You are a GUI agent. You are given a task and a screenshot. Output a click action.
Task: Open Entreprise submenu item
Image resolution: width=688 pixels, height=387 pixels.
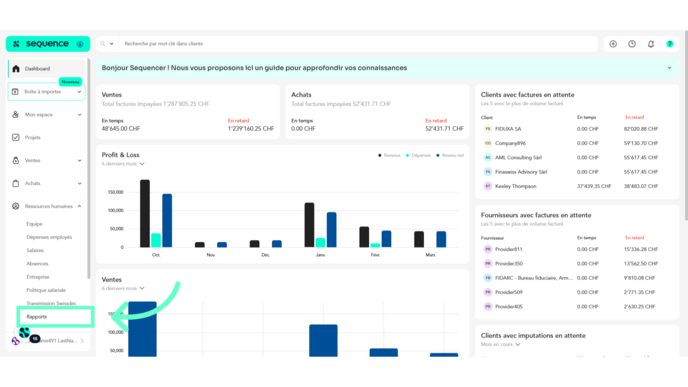[x=38, y=277]
